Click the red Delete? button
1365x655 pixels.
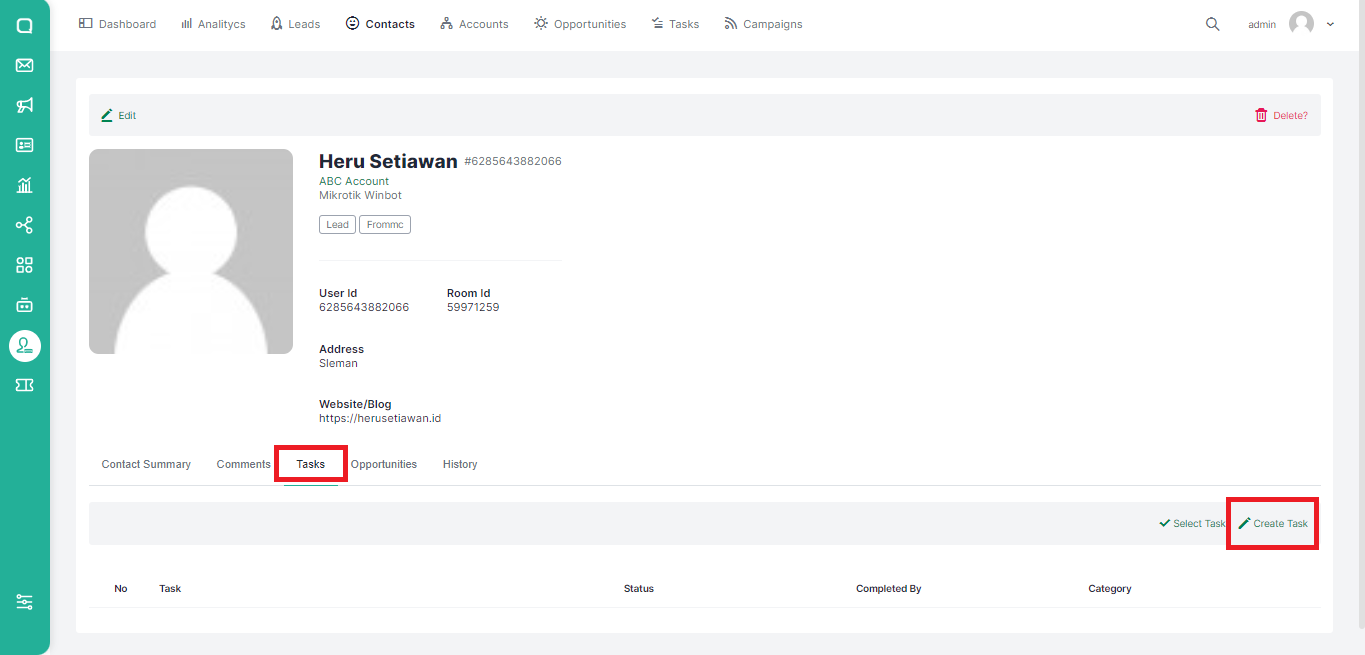(1281, 115)
